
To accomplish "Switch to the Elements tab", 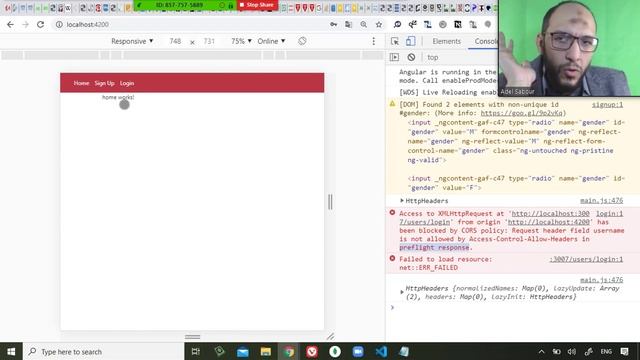I will (447, 41).
